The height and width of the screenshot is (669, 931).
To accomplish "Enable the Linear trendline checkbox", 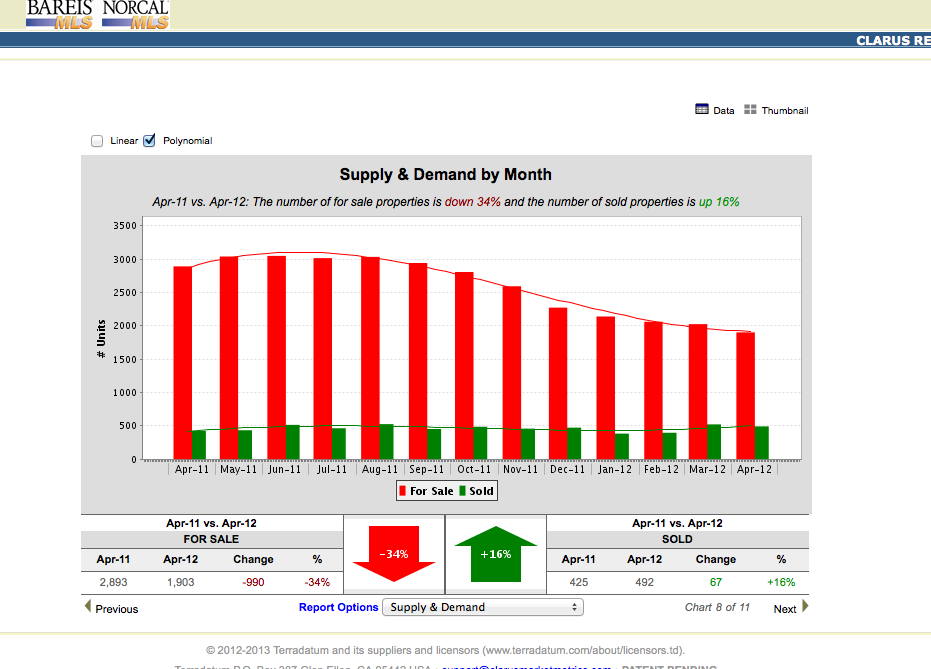I will (x=97, y=141).
